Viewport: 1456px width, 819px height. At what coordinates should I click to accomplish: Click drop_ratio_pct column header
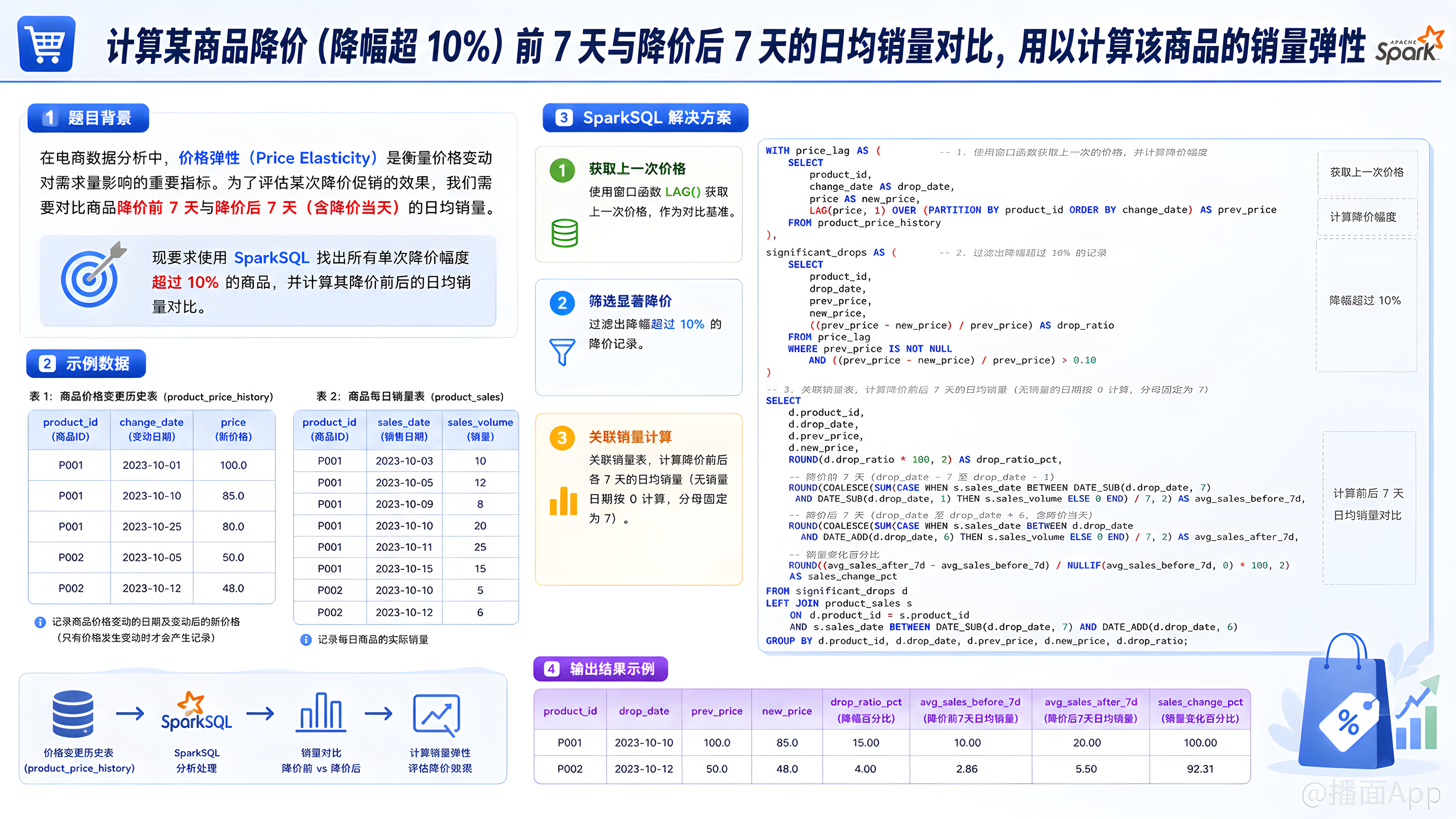coord(866,710)
